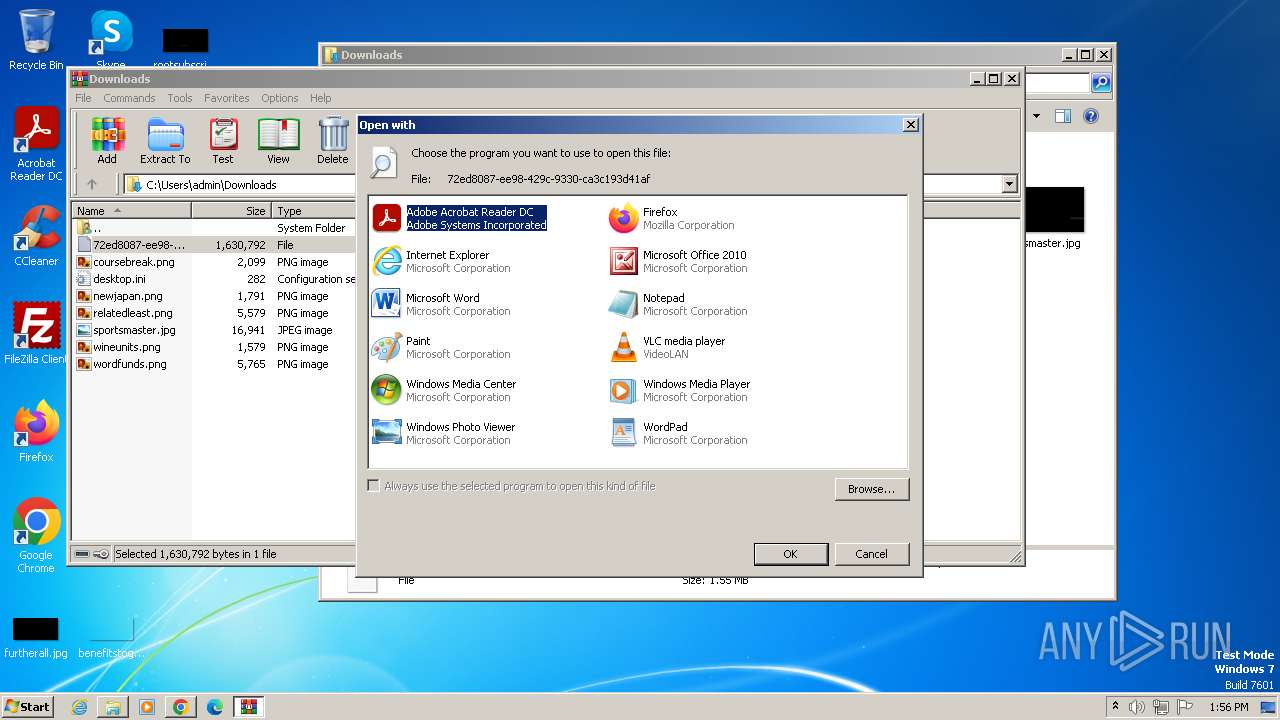The image size is (1280, 720).
Task: Sort WinRAR list by Size column
Action: pyautogui.click(x=232, y=211)
